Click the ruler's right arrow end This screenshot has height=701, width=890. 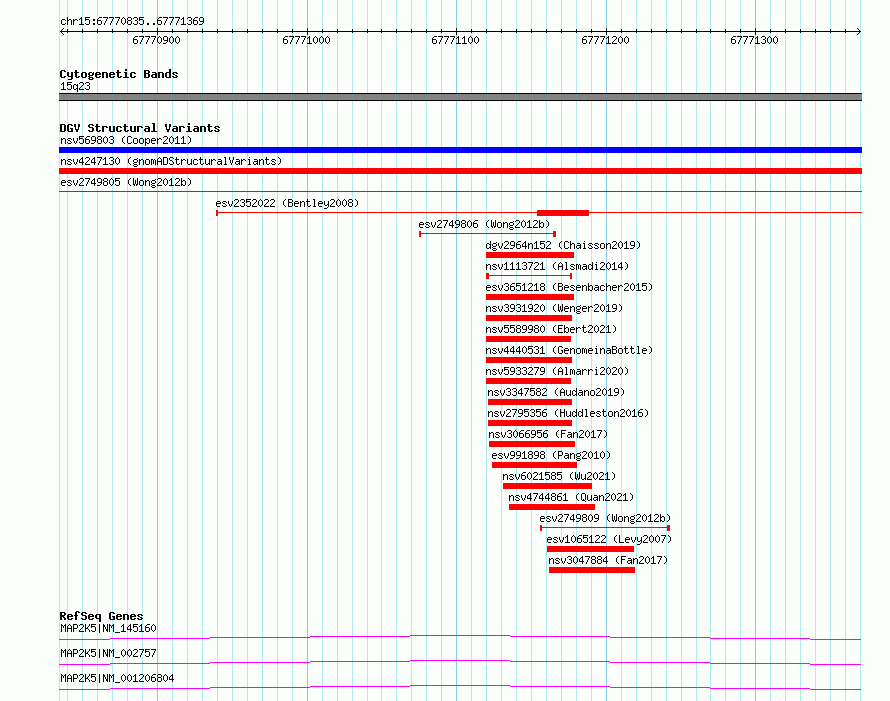859,32
